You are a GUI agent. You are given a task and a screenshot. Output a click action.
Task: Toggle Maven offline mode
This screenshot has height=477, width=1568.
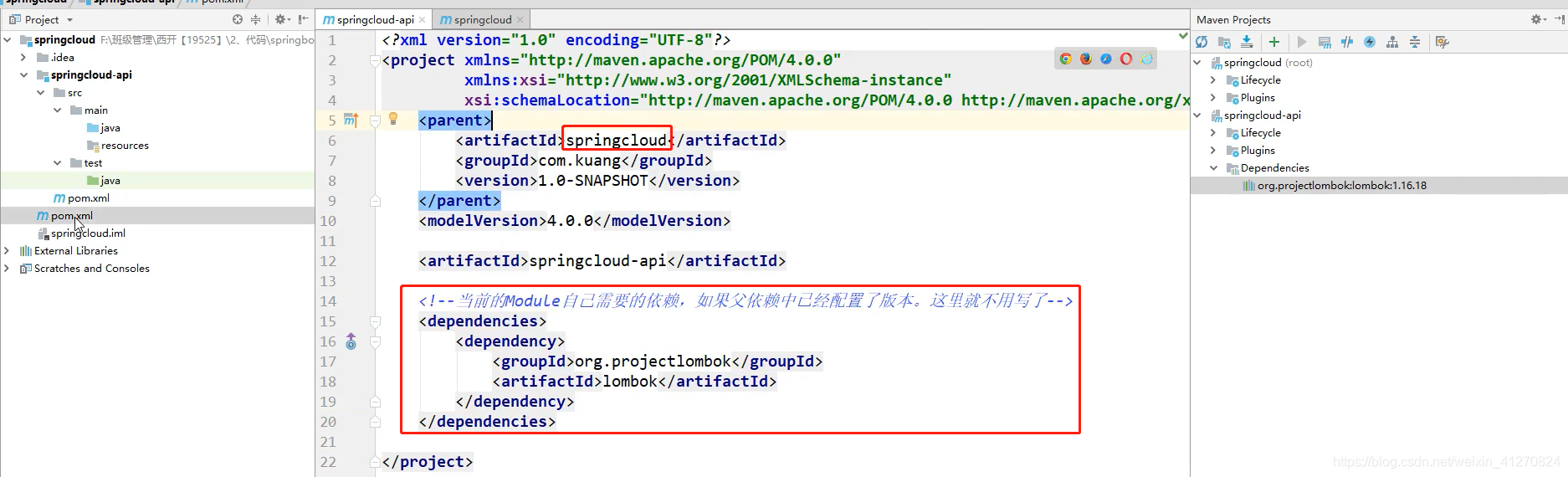point(1347,42)
